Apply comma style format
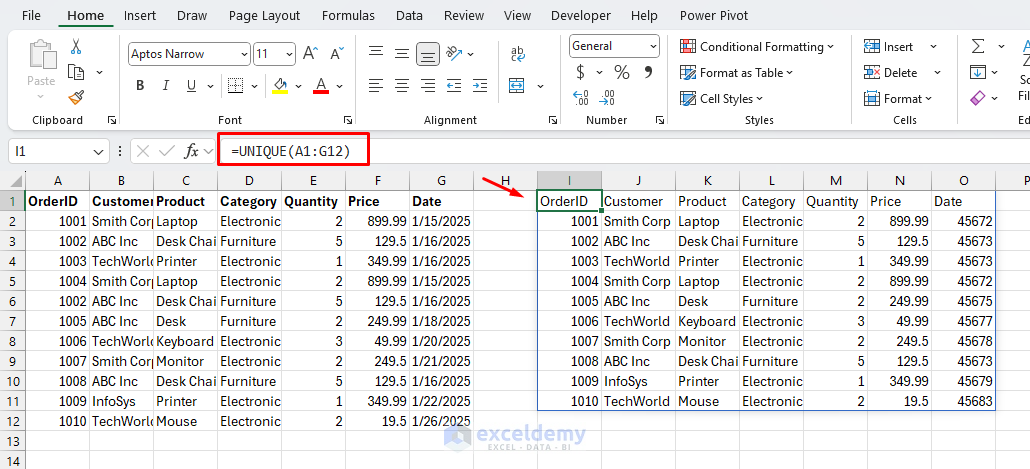Viewport: 1030px width, 469px height. click(x=648, y=72)
